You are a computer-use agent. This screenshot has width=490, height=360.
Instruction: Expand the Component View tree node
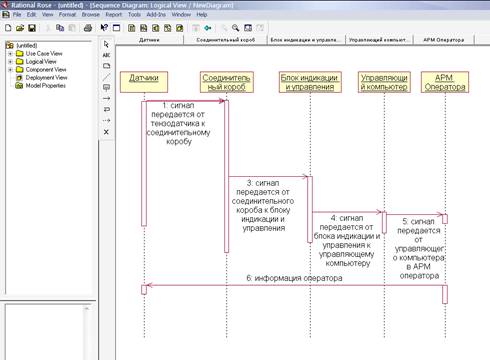10,69
